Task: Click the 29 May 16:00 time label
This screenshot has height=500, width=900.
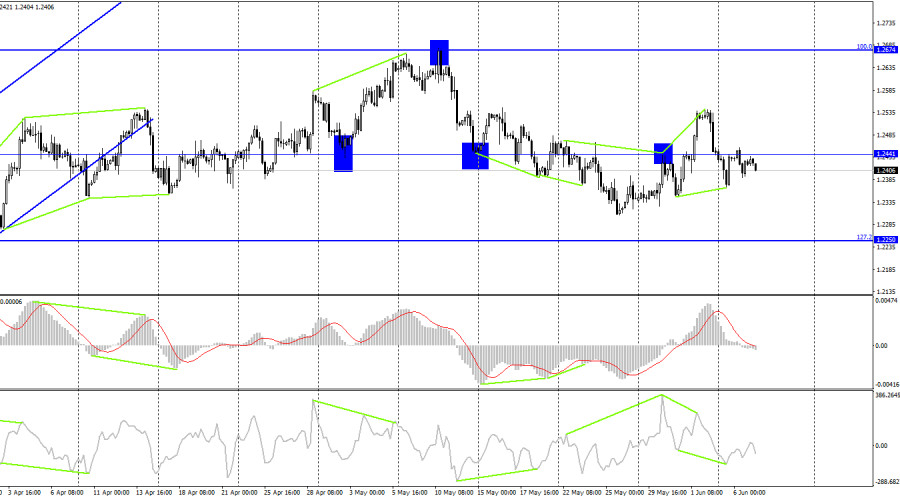Action: [667, 493]
